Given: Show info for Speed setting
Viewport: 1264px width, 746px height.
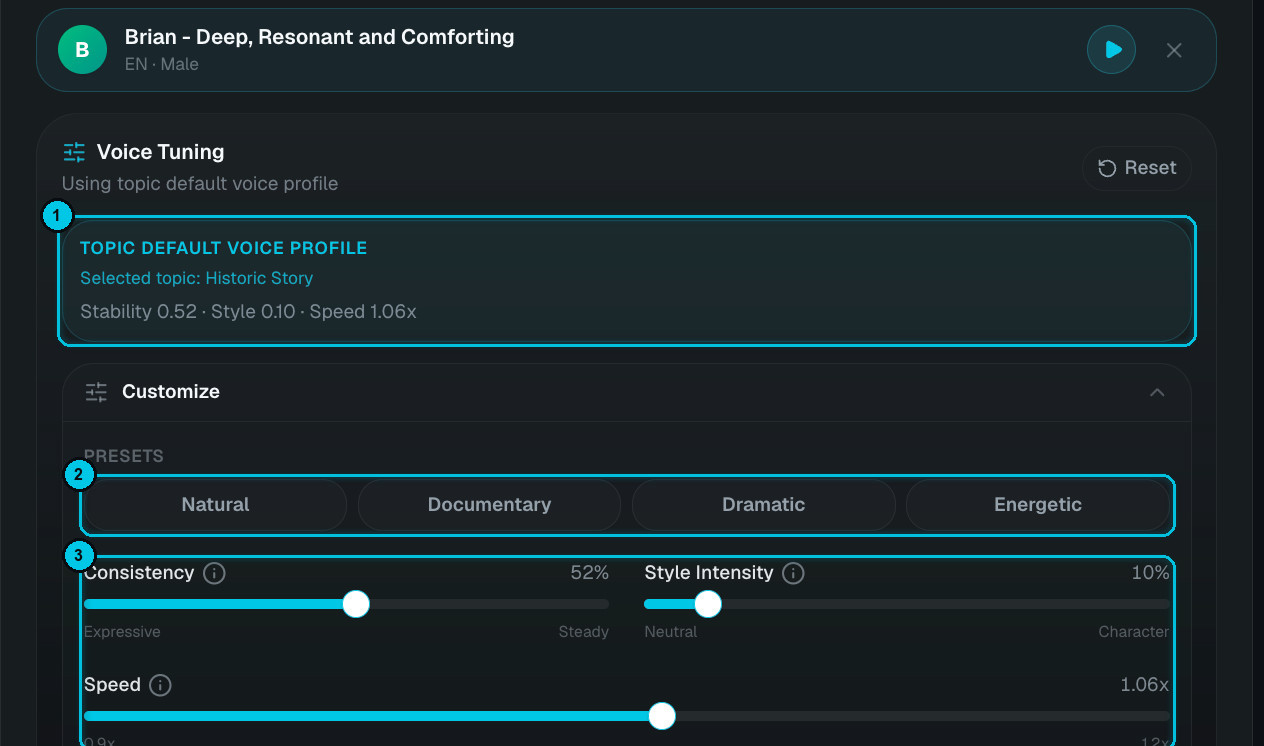Looking at the screenshot, I should [160, 686].
